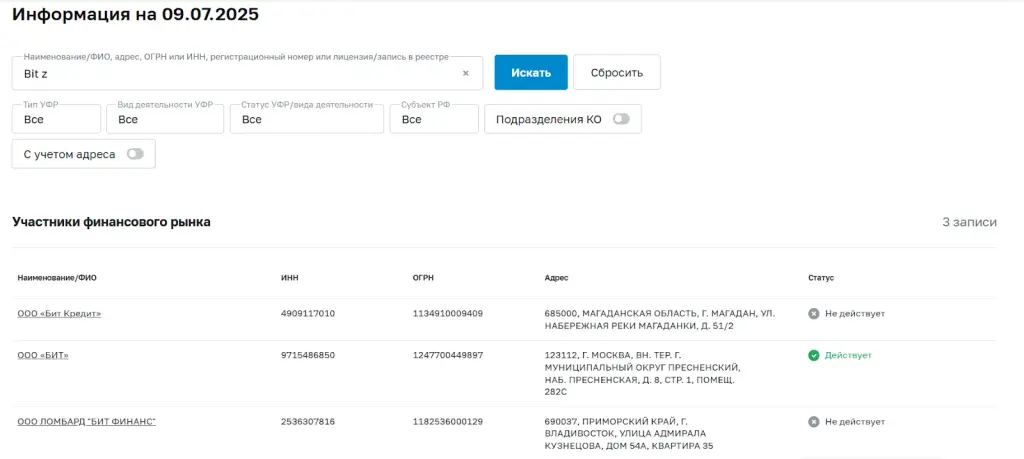Screen dimensions: 1024x459
Task: Click the 3 записи counter
Action: [969, 222]
